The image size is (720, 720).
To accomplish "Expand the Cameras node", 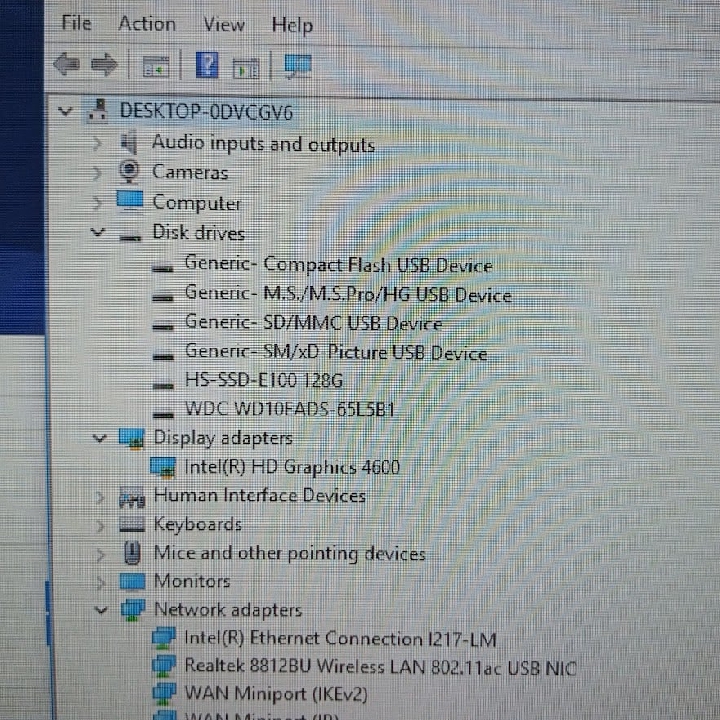I will click(96, 174).
